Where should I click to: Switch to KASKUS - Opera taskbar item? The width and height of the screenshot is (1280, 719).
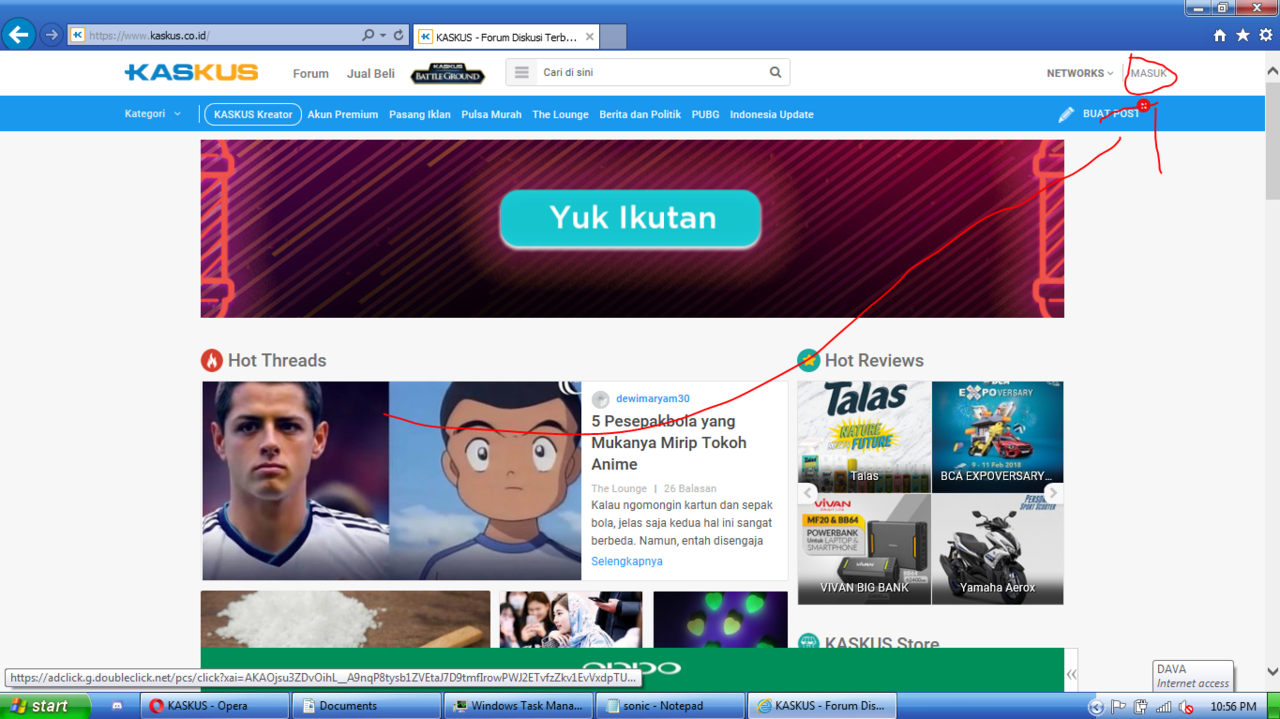coord(214,706)
